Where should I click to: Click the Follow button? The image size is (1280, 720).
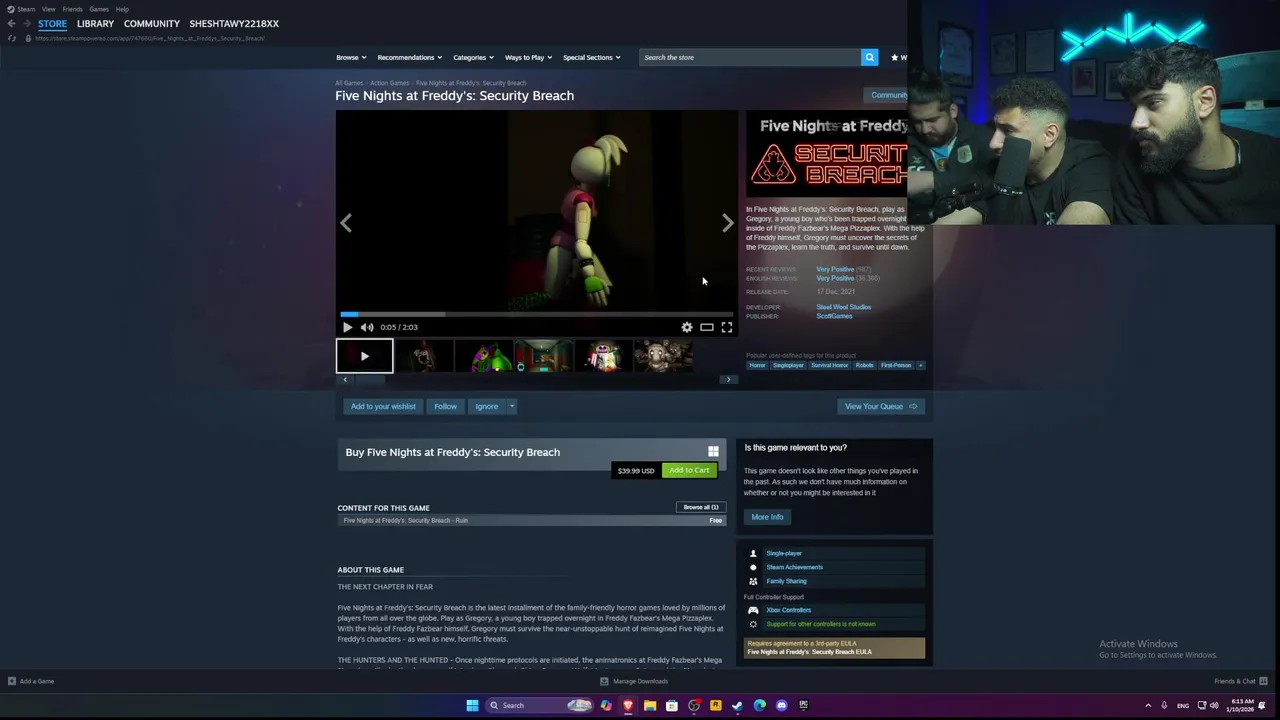[445, 406]
